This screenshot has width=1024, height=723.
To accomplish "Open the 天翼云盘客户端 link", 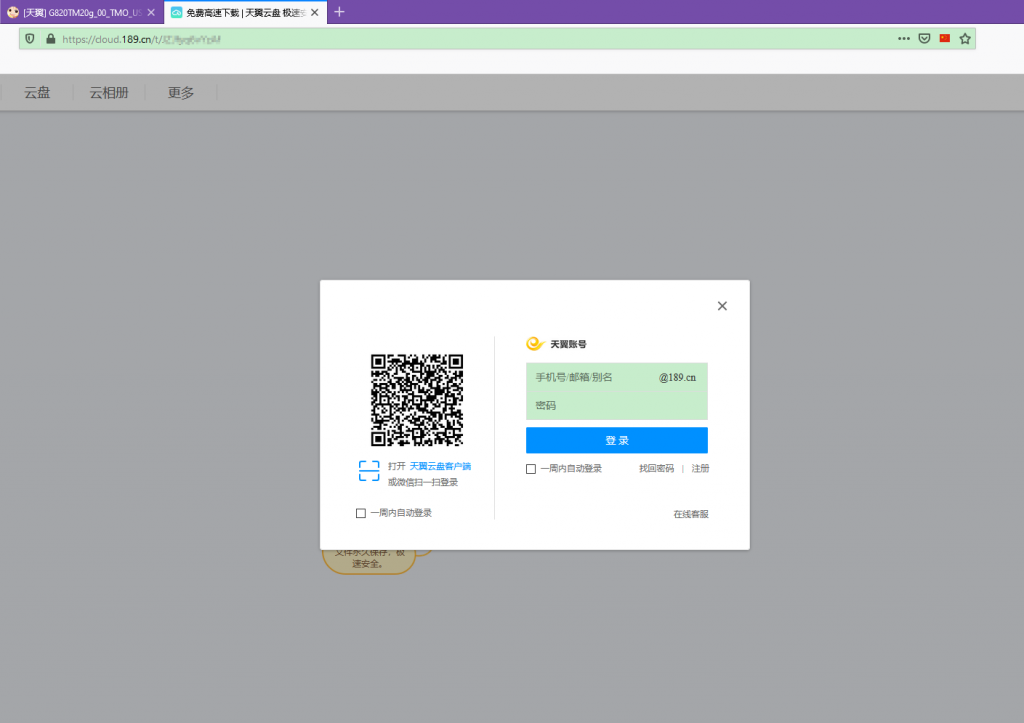I will [x=440, y=466].
